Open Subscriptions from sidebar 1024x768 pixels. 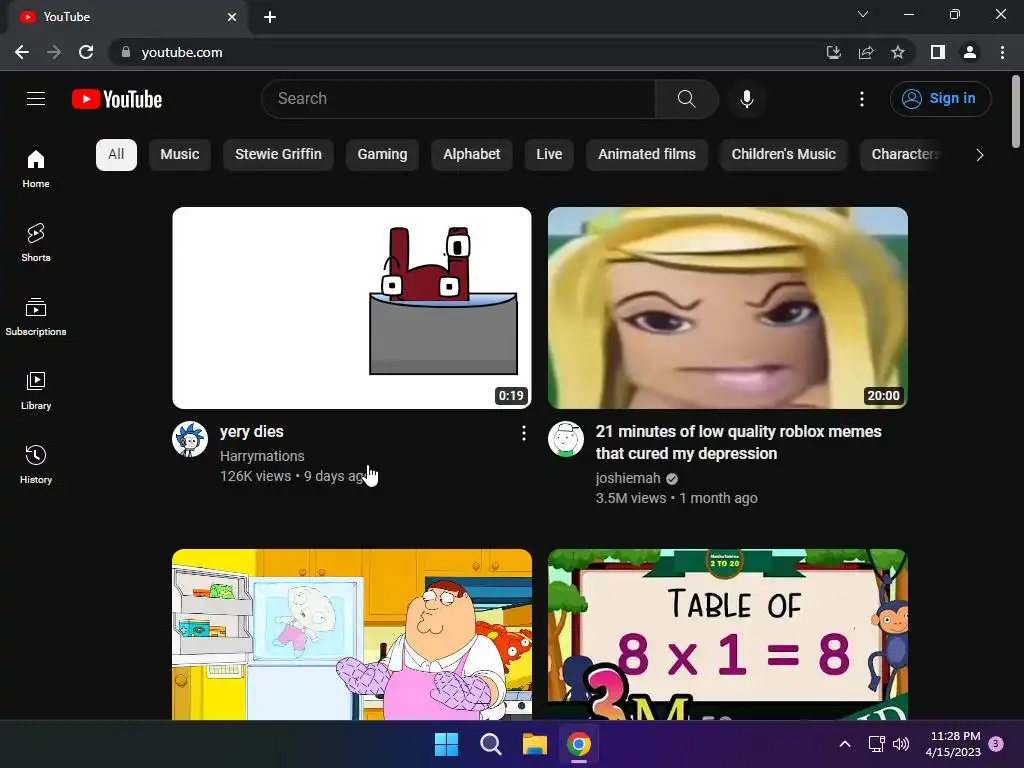[36, 316]
